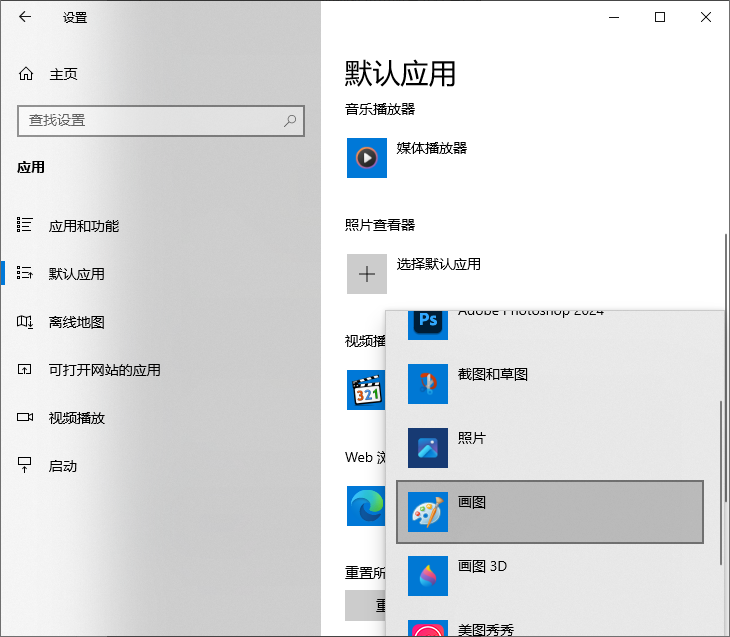Select 截图和草图 from app list

(549, 384)
